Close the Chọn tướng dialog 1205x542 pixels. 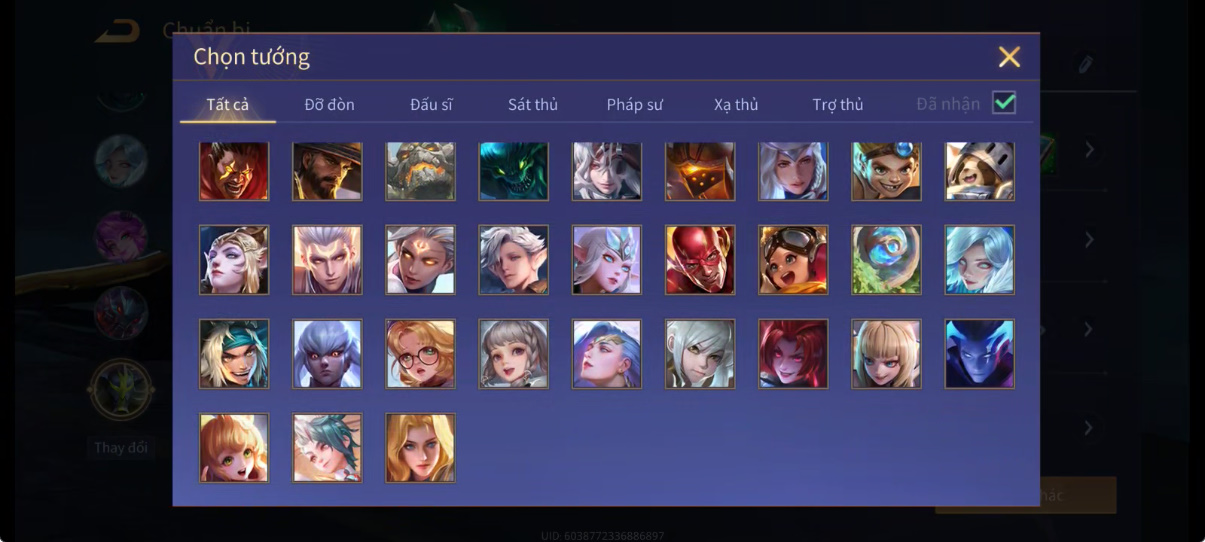1009,57
